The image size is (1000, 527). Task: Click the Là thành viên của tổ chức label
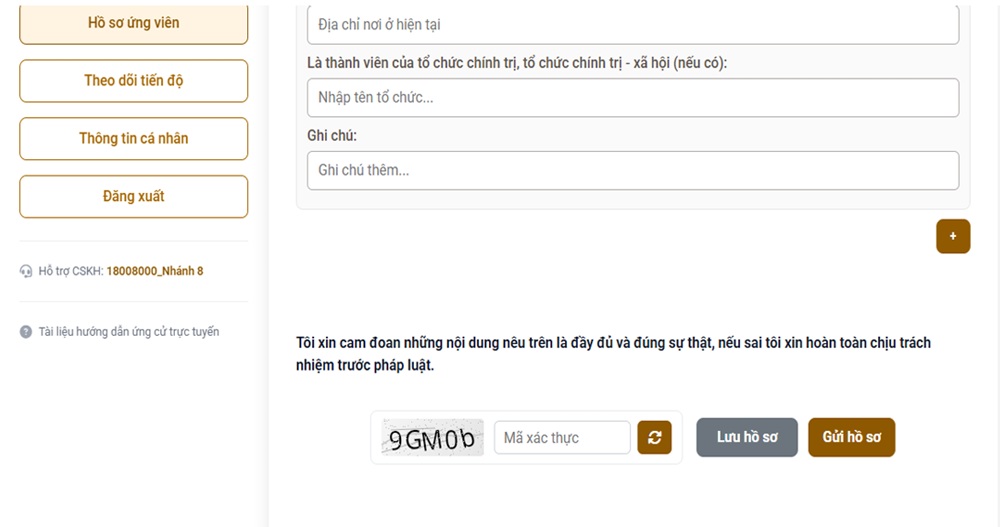click(517, 63)
